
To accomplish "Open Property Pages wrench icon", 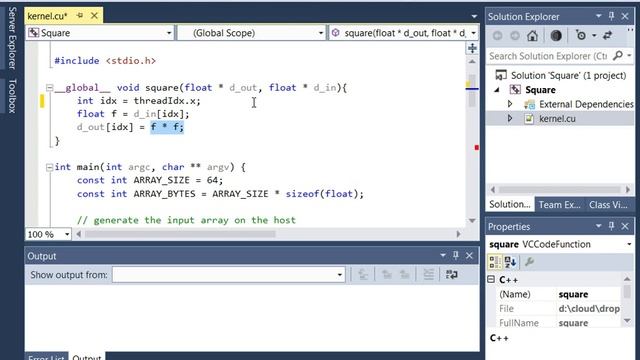I will coord(529,262).
